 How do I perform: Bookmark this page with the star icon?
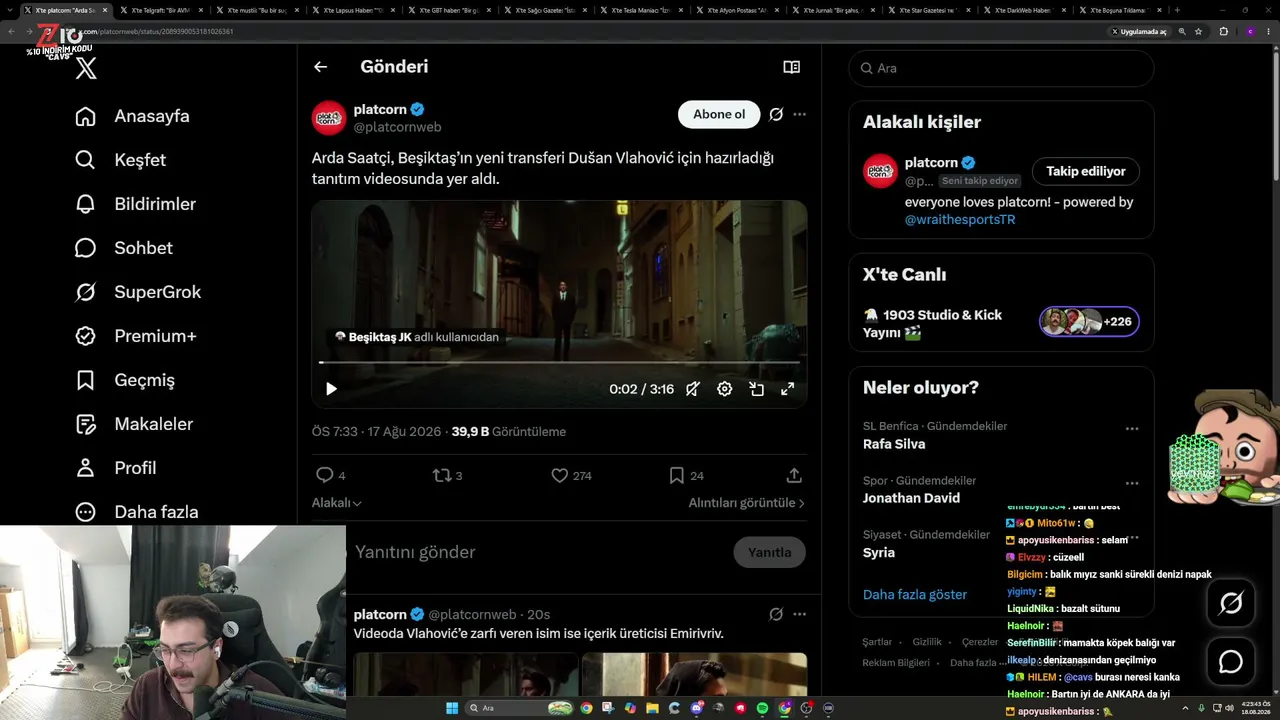pyautogui.click(x=1198, y=31)
